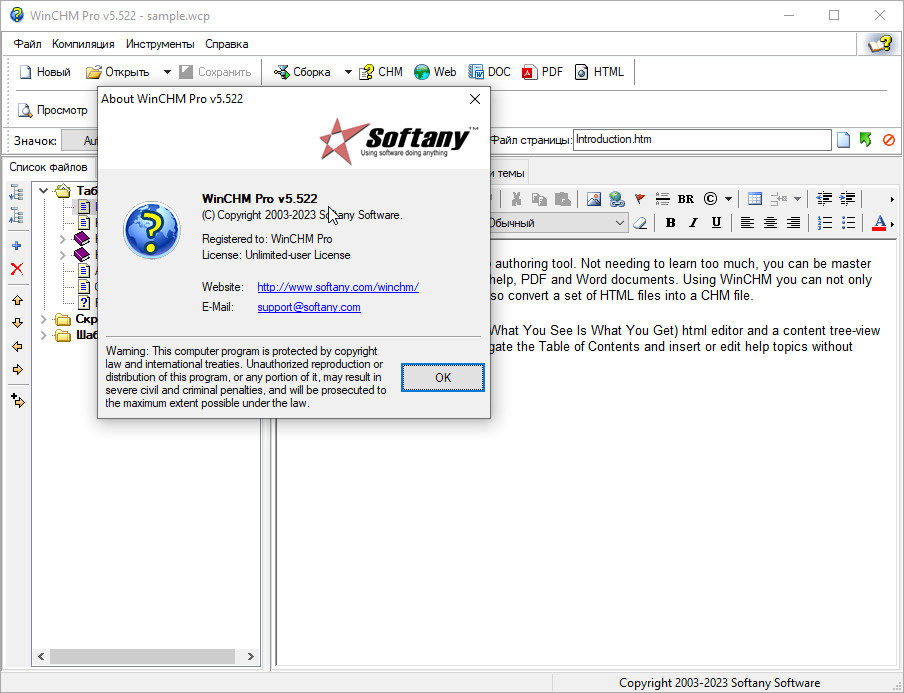The height and width of the screenshot is (693, 904).
Task: Align text left
Action: click(747, 223)
